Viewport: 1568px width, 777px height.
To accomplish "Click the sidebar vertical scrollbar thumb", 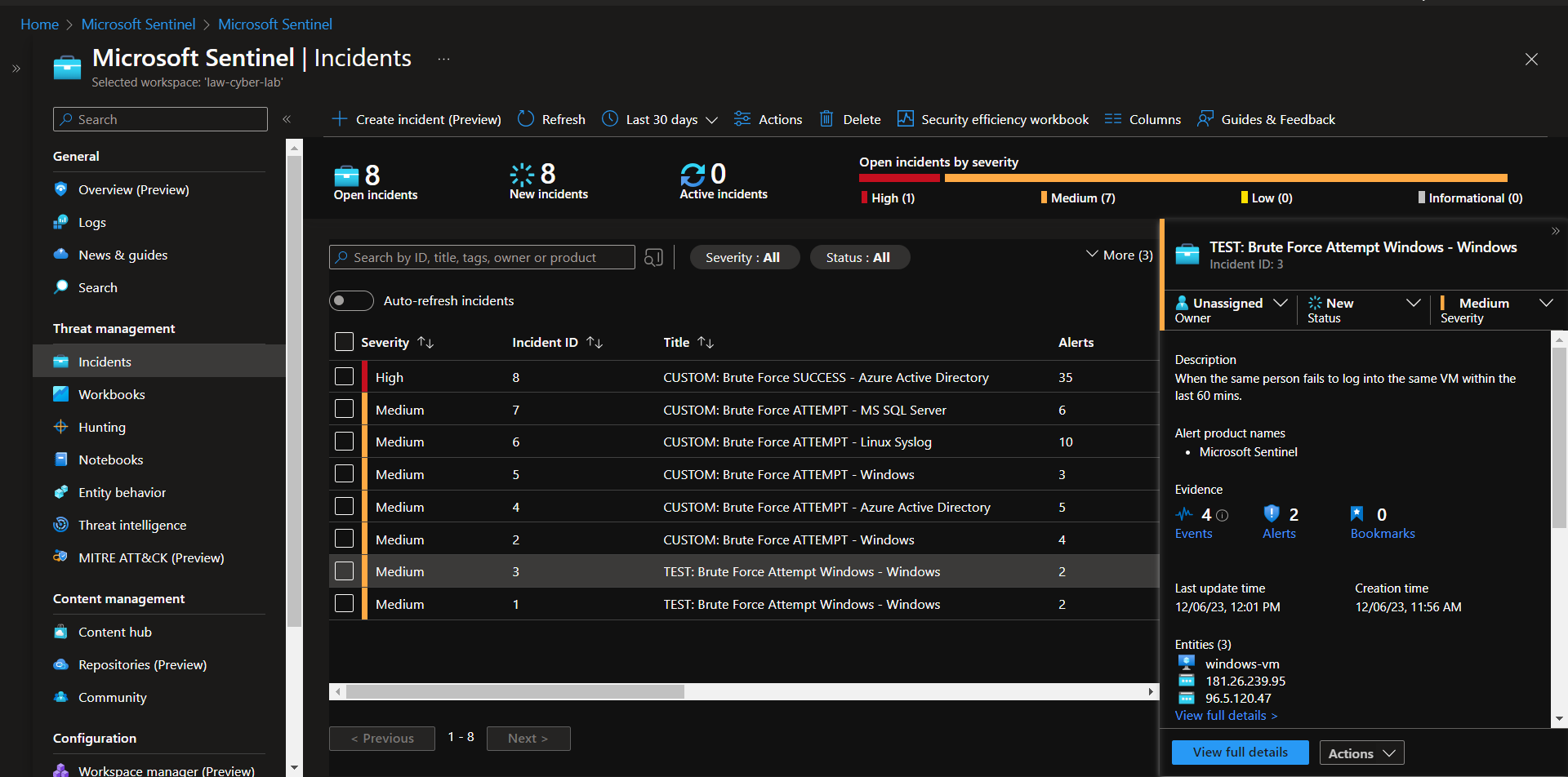I will point(294,392).
